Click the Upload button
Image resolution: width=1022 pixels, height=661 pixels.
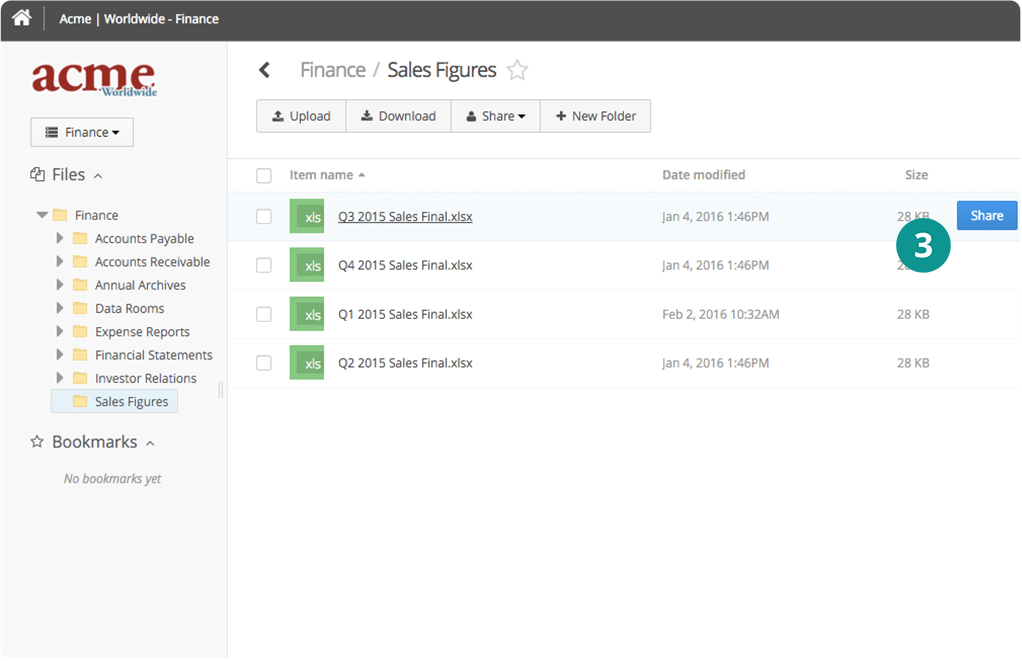[301, 116]
